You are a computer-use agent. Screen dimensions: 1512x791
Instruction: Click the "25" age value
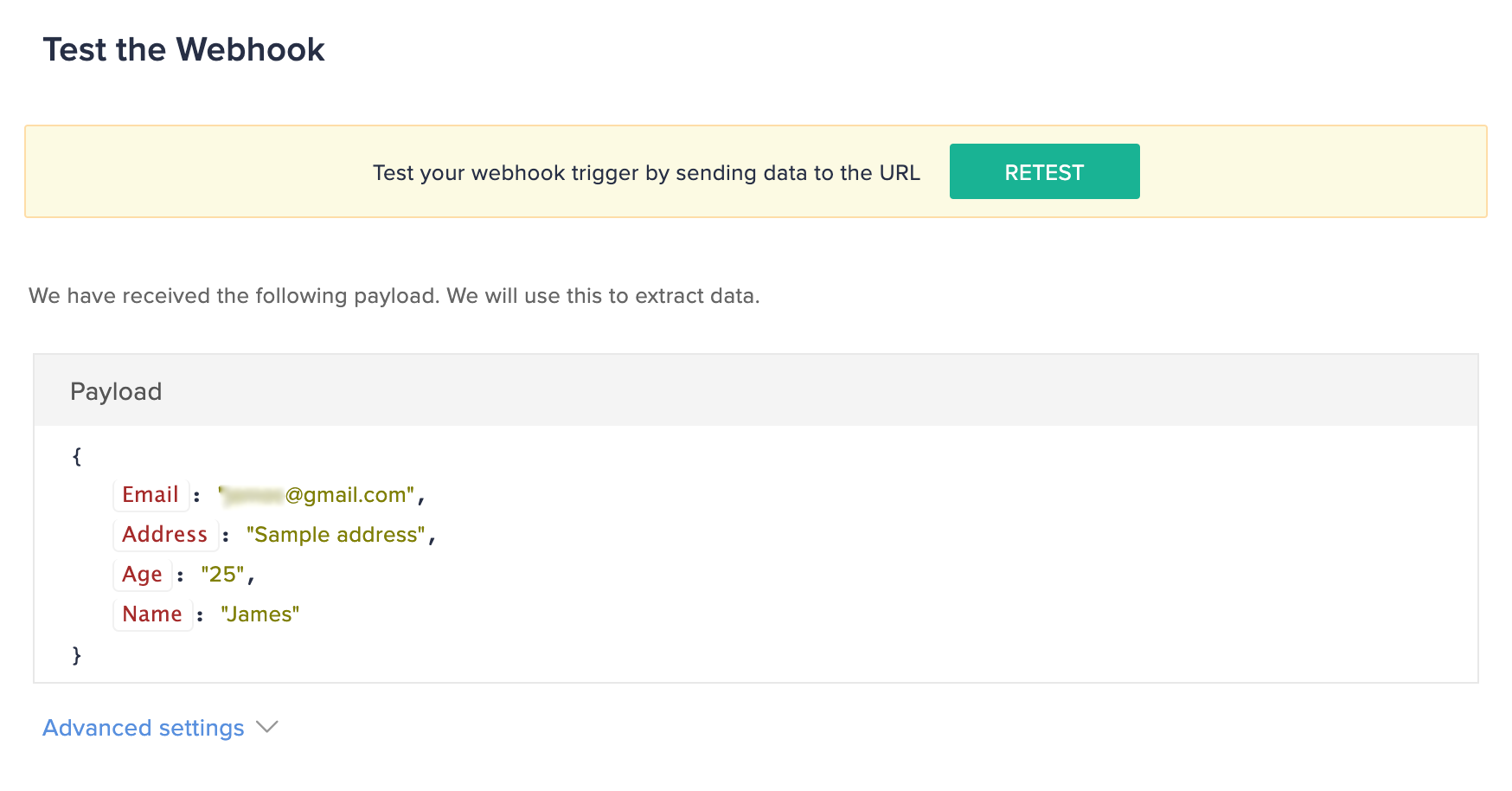(223, 575)
